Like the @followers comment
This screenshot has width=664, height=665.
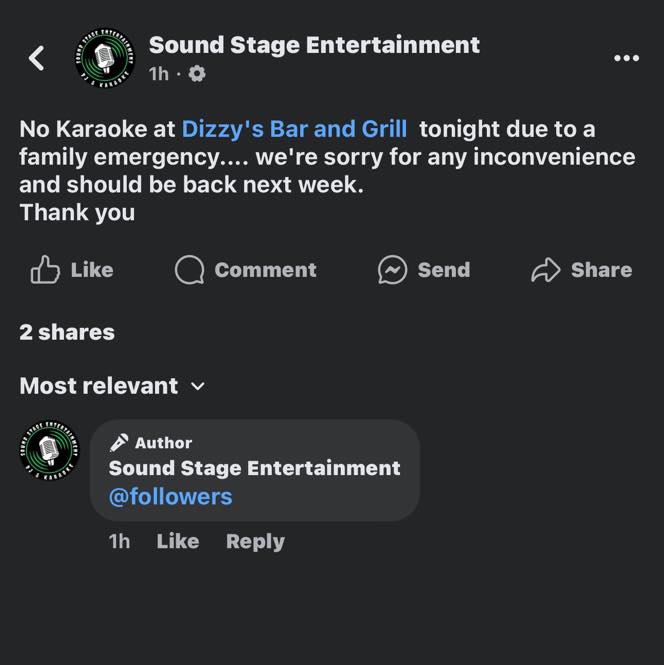pos(178,542)
